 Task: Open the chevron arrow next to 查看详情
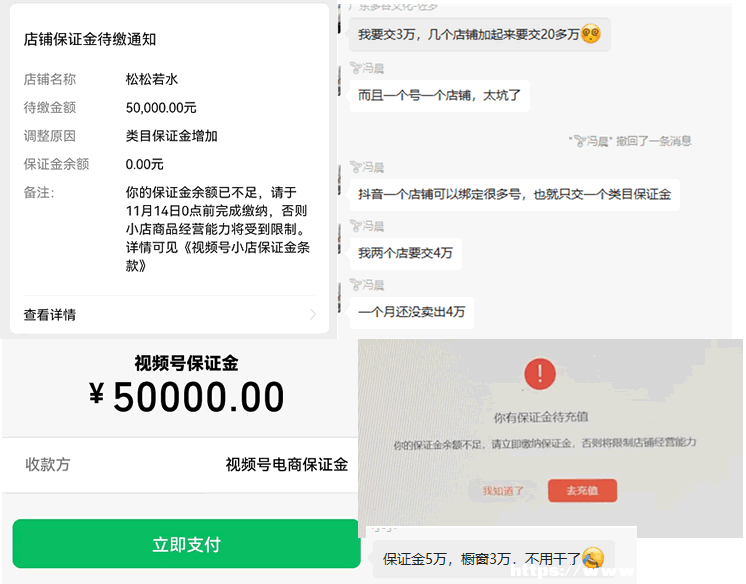[x=313, y=314]
